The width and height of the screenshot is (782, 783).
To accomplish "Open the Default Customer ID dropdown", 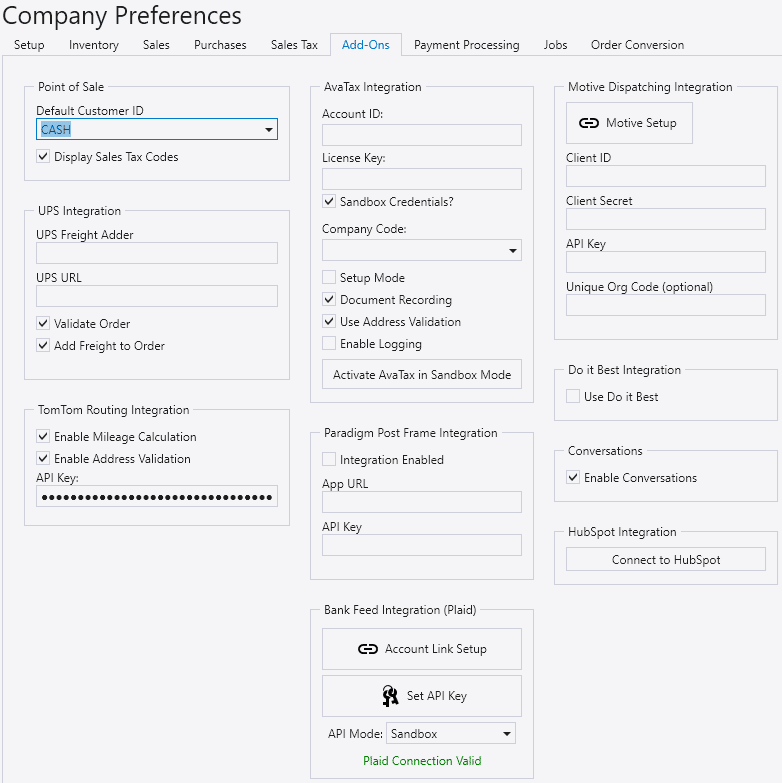I will click(x=268, y=130).
